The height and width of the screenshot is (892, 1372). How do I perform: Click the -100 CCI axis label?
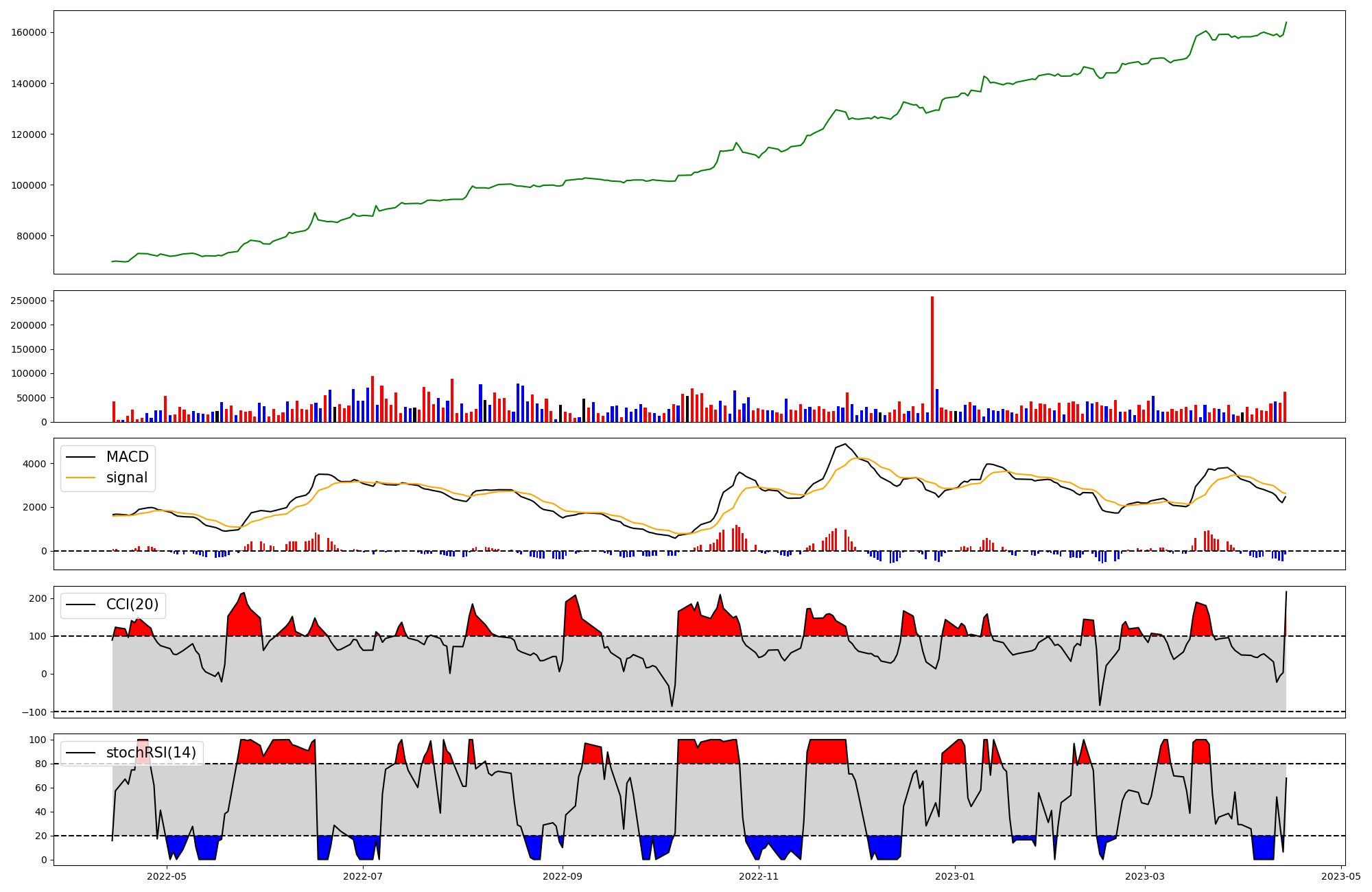point(34,712)
